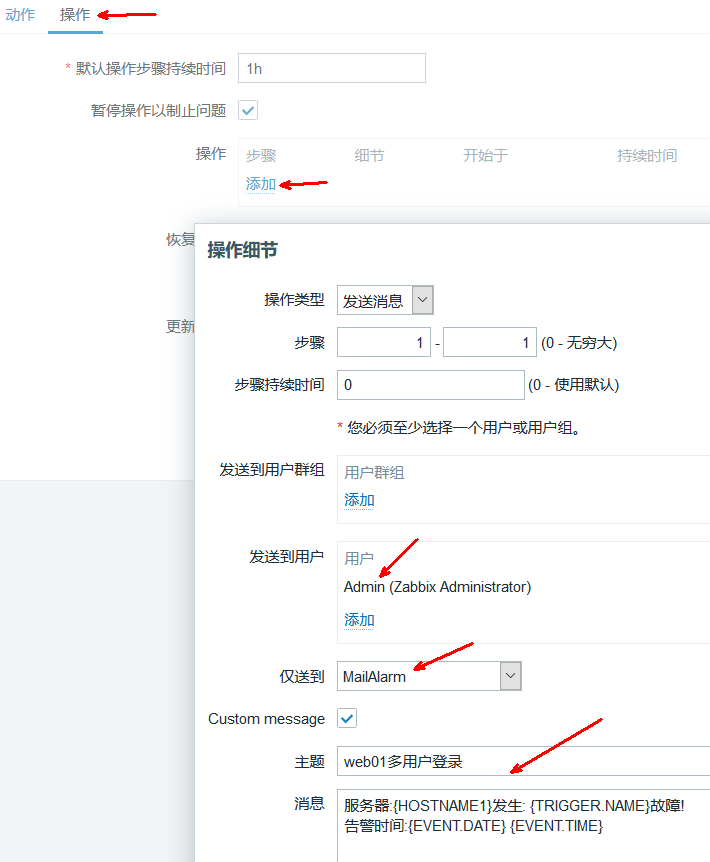Click 添加 under 发送到用户
Screen dimensions: 710x862
point(359,620)
